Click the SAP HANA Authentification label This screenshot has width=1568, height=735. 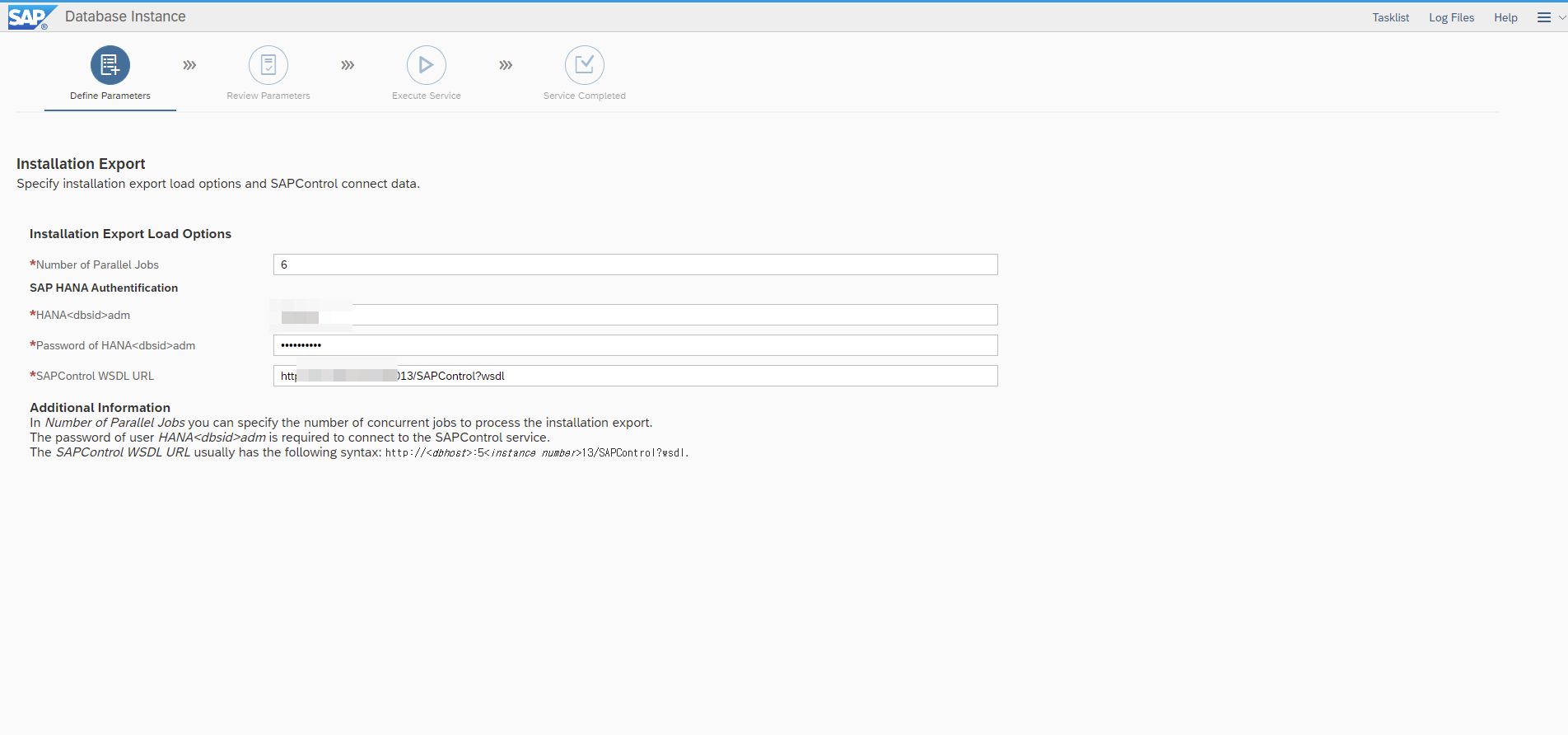click(104, 288)
